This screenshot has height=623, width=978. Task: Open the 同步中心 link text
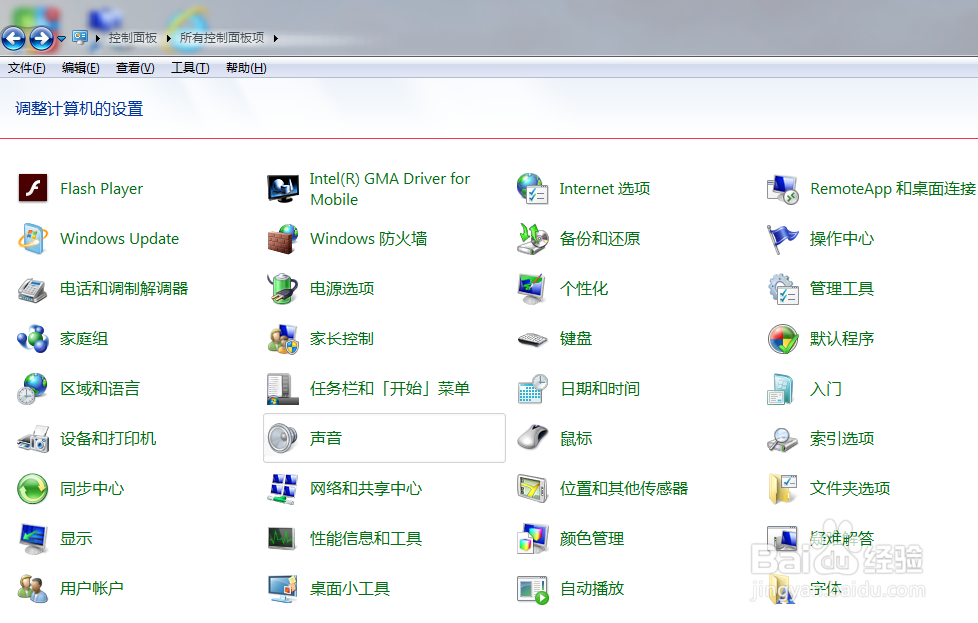coord(92,488)
